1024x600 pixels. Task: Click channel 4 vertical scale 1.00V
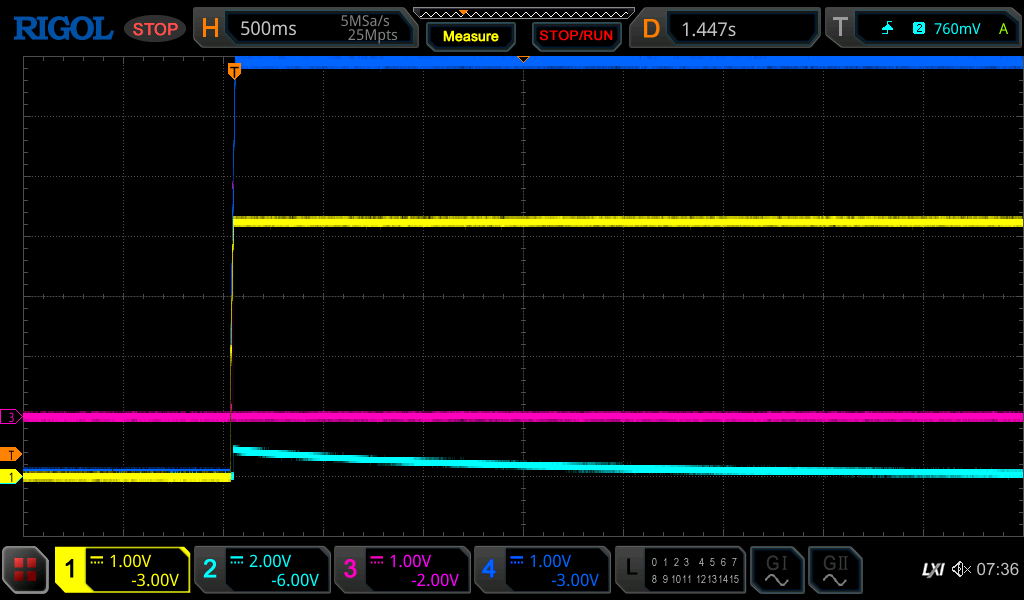[550, 561]
